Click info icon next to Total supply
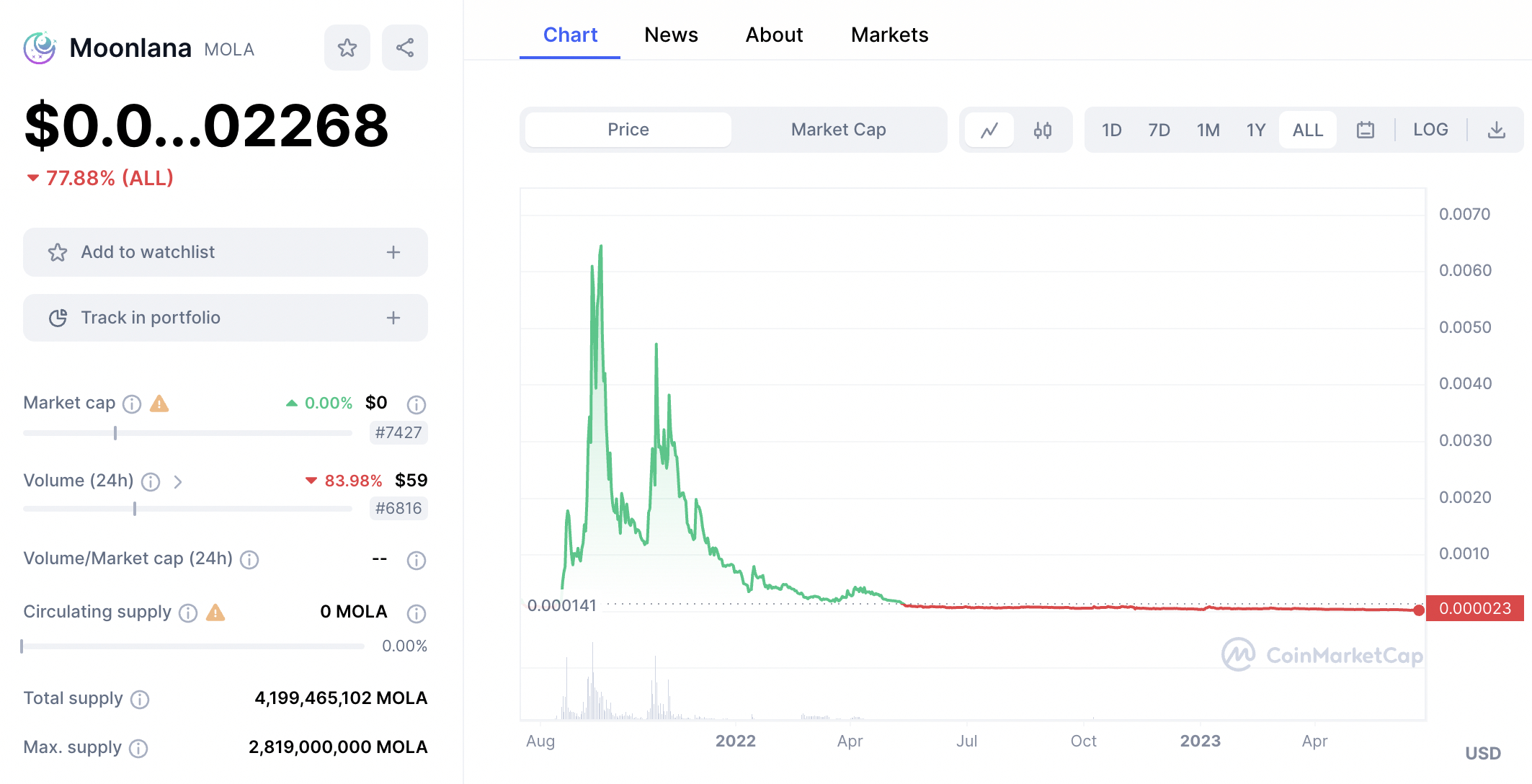This screenshot has width=1532, height=784. click(x=140, y=700)
